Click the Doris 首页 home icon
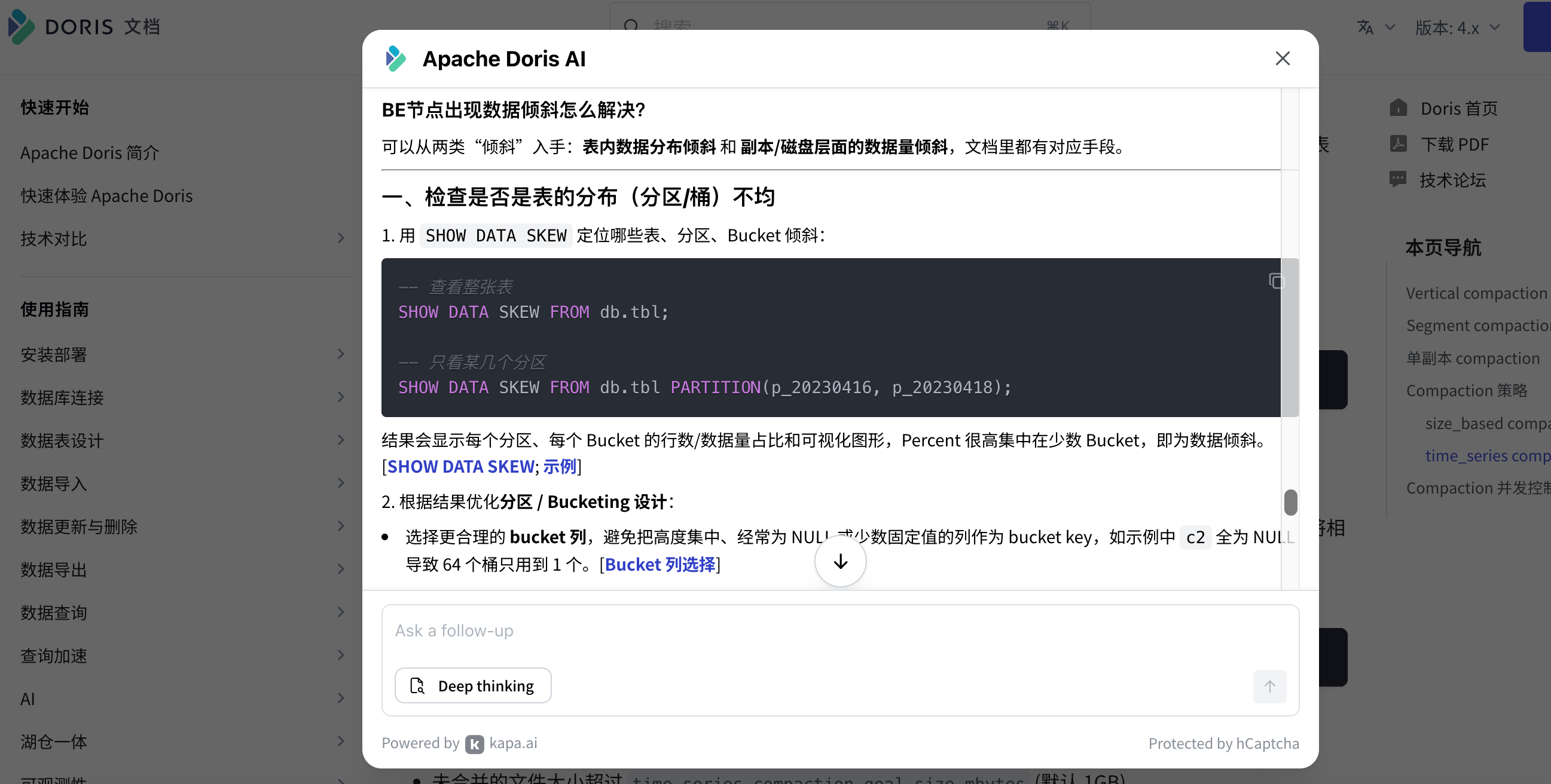Screen dimensions: 1551x784 pyautogui.click(x=1398, y=108)
